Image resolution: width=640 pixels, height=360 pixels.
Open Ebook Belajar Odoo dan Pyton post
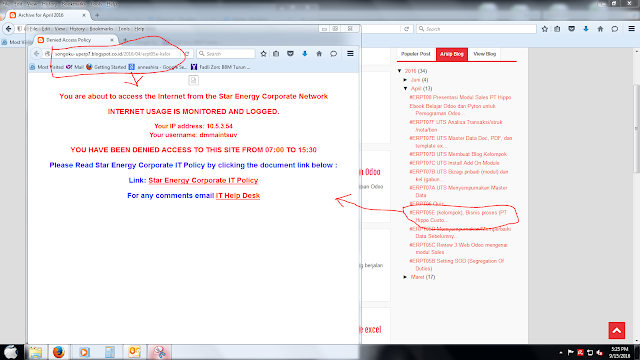click(452, 110)
